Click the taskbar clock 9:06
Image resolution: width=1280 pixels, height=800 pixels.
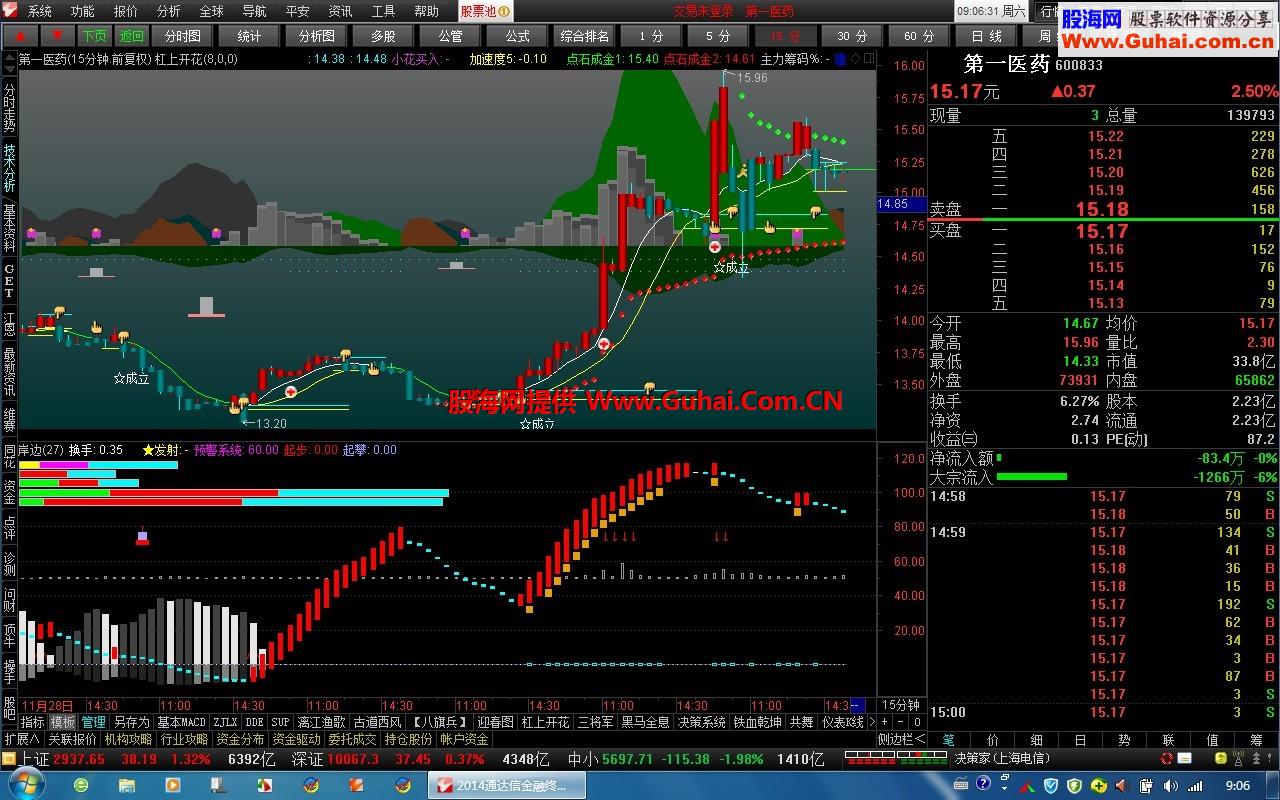click(1237, 785)
